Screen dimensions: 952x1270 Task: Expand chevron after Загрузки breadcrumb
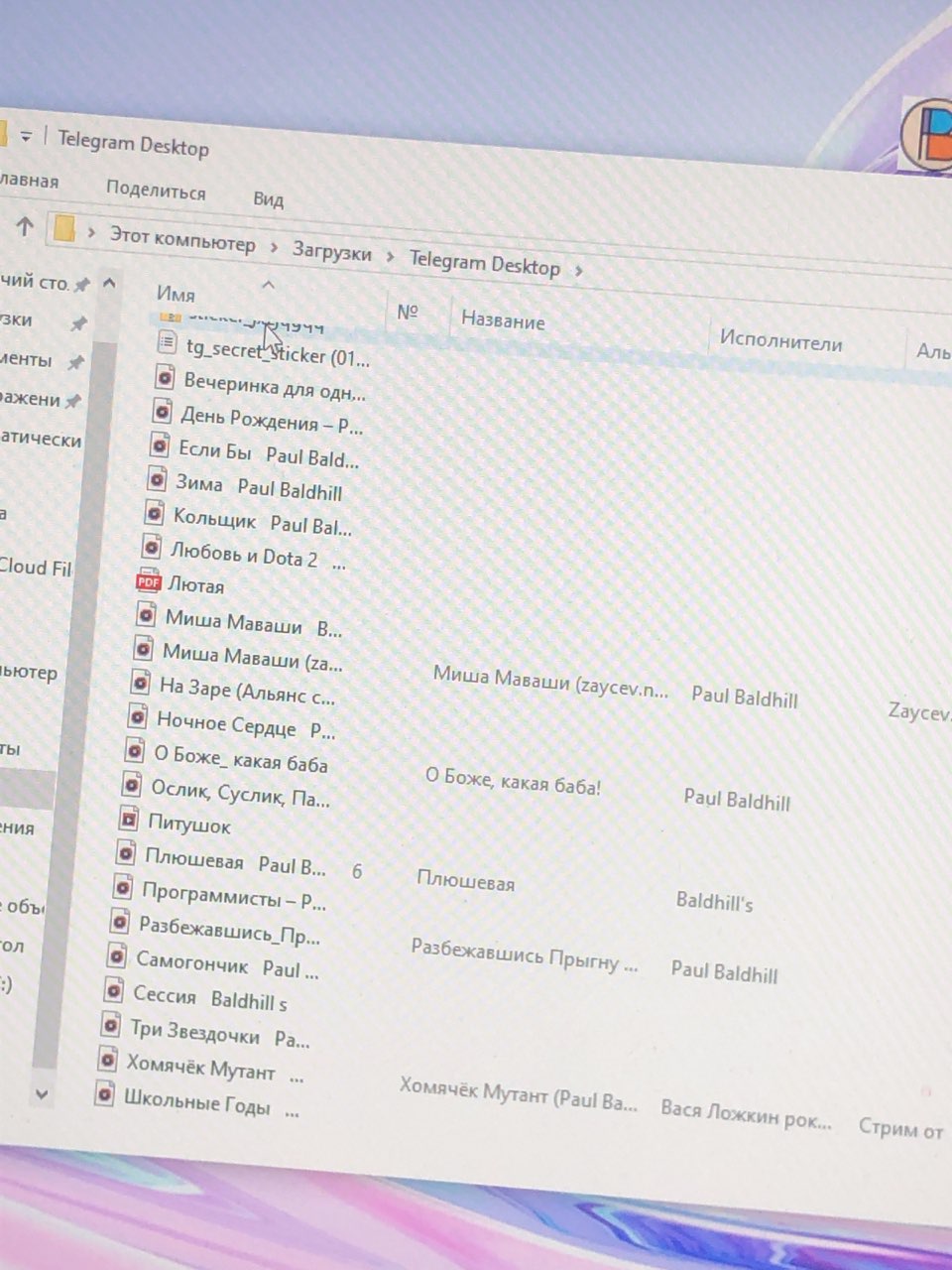point(390,257)
